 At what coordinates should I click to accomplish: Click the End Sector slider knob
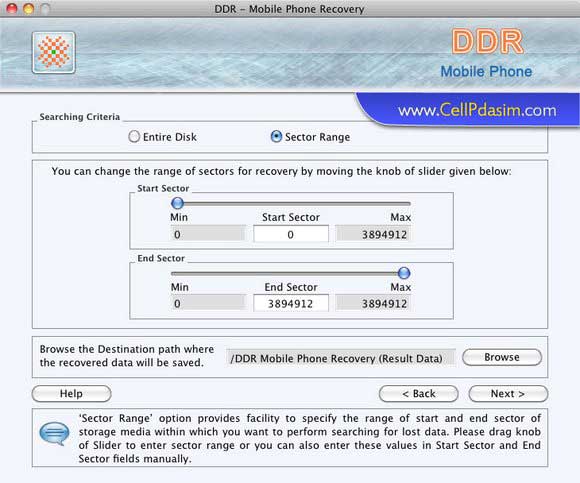pos(404,273)
